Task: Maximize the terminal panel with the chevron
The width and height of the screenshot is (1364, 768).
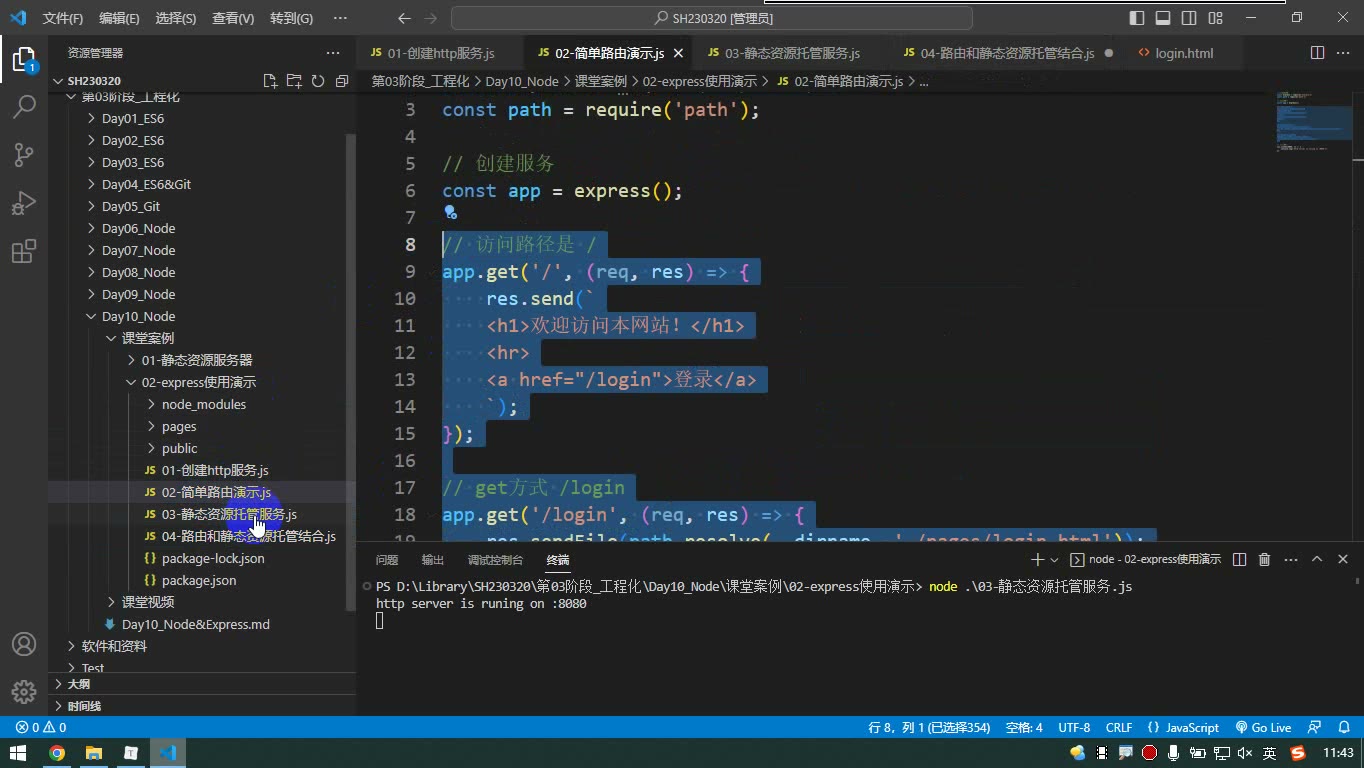Action: click(x=1317, y=559)
